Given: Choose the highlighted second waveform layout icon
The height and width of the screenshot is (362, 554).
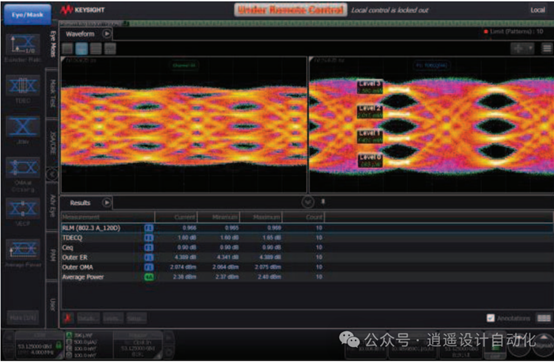Looking at the screenshot, I should [82, 49].
